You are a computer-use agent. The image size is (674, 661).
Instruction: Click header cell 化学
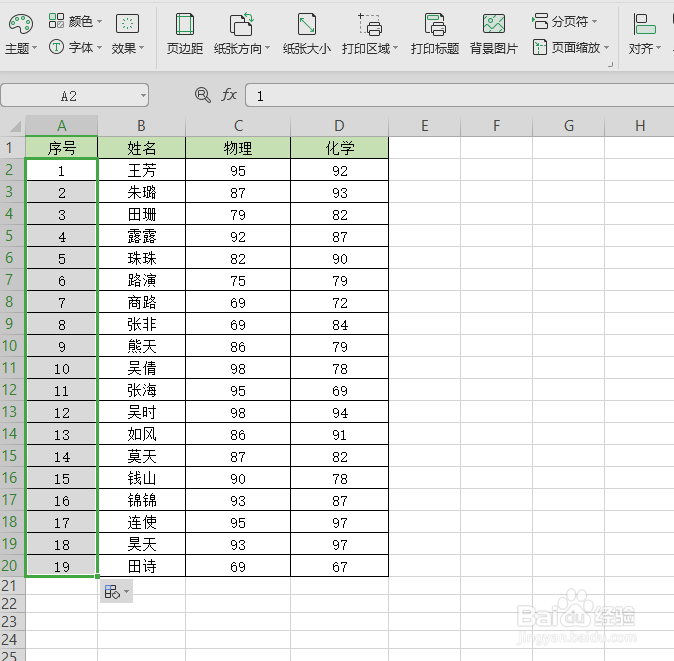340,148
